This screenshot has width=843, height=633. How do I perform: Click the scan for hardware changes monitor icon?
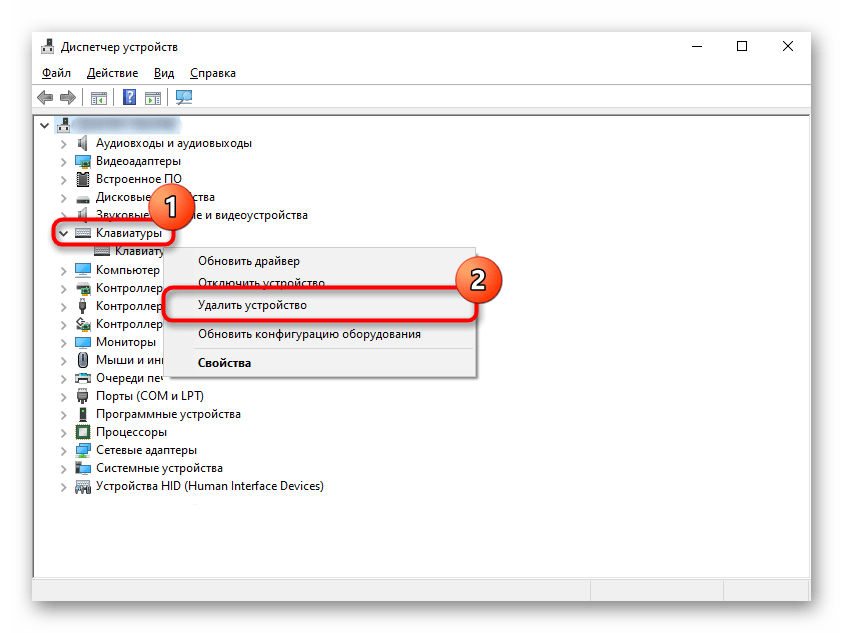[x=183, y=97]
